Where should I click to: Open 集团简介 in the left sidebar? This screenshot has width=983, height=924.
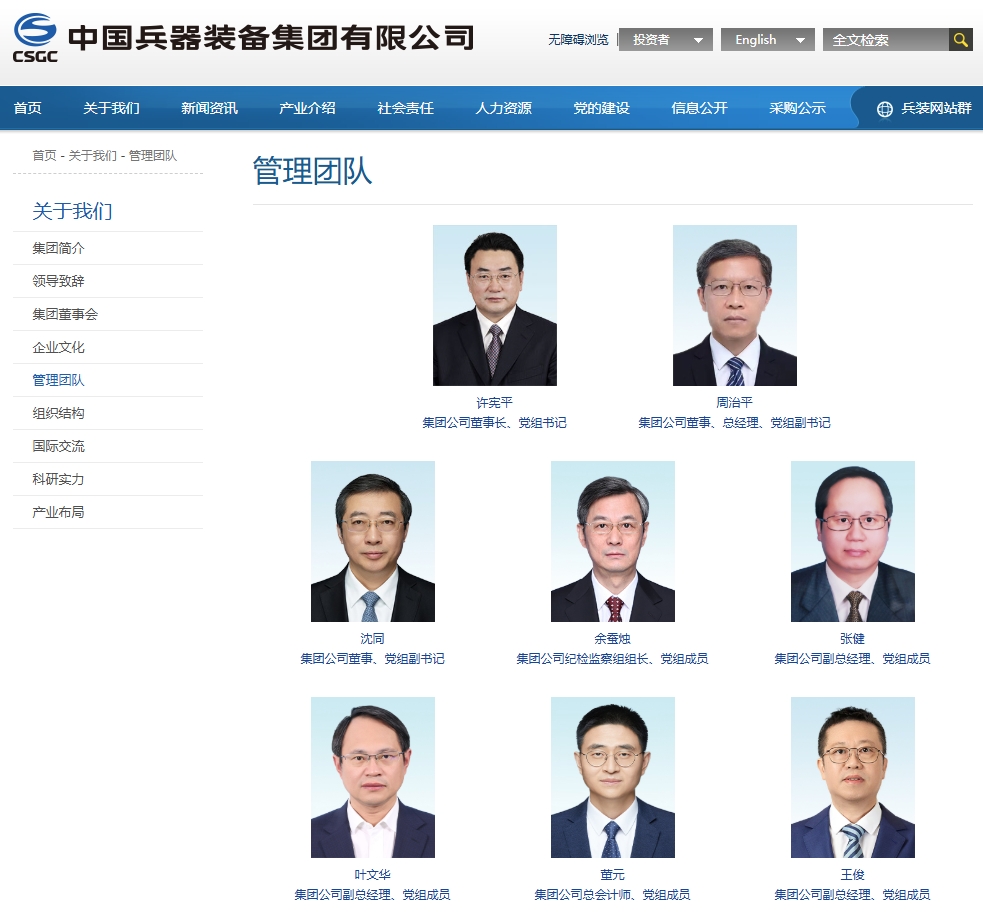pyautogui.click(x=58, y=248)
